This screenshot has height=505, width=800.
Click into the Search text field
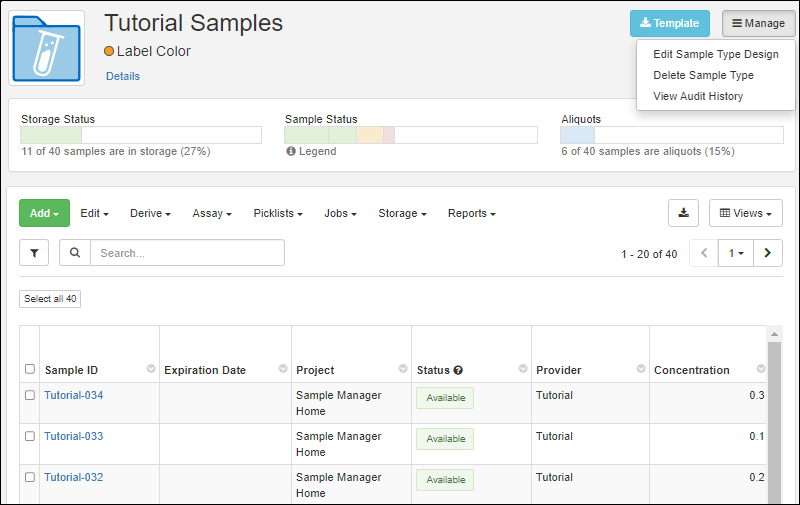coord(187,253)
